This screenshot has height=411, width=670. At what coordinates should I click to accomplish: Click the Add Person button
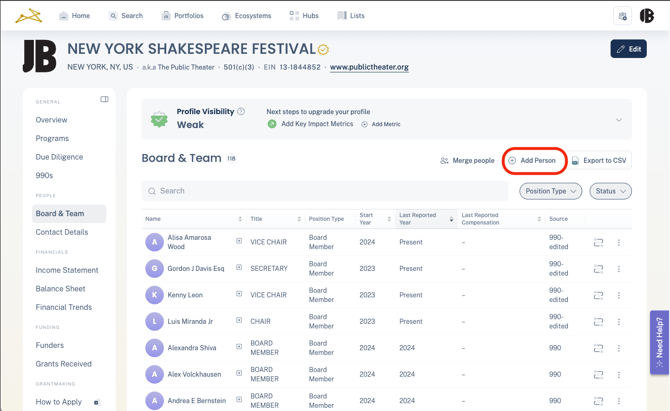point(532,160)
